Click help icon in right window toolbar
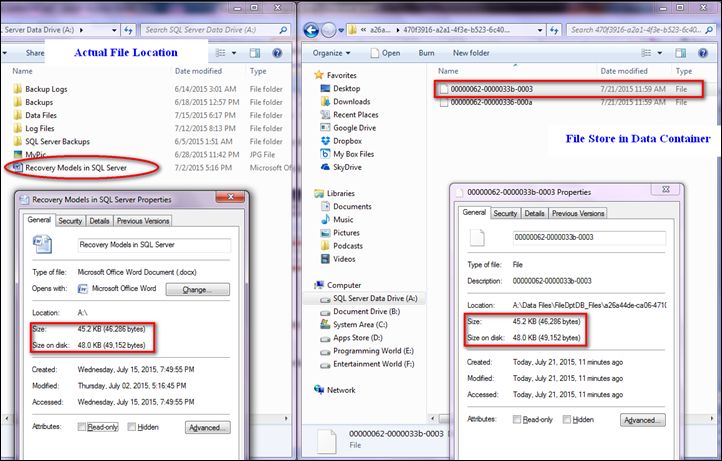 click(703, 53)
